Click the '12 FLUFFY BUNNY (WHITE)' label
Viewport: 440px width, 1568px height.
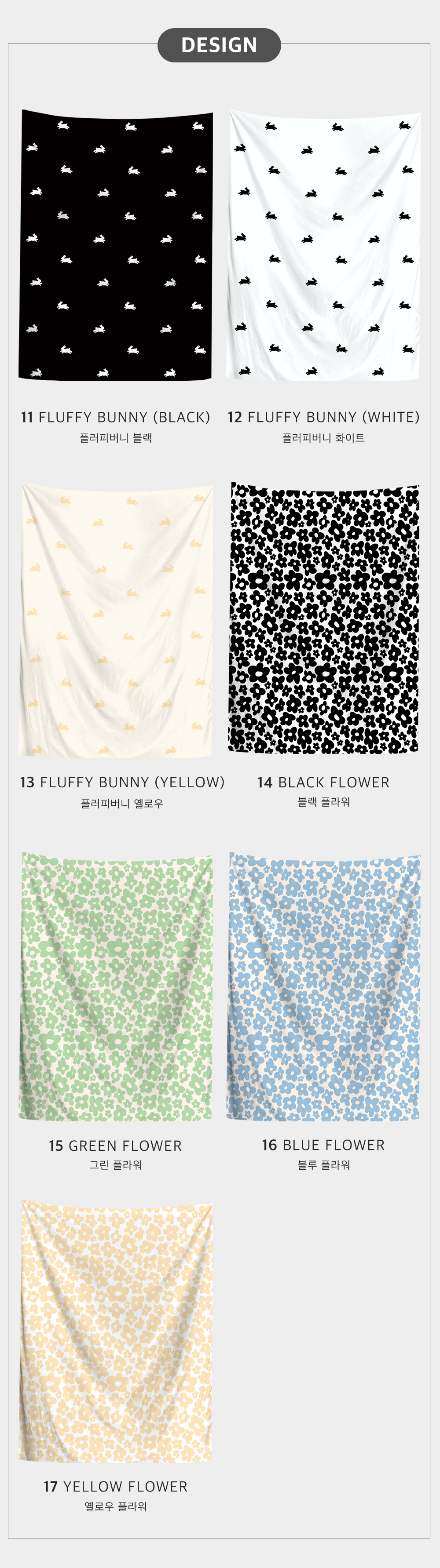coord(323,417)
